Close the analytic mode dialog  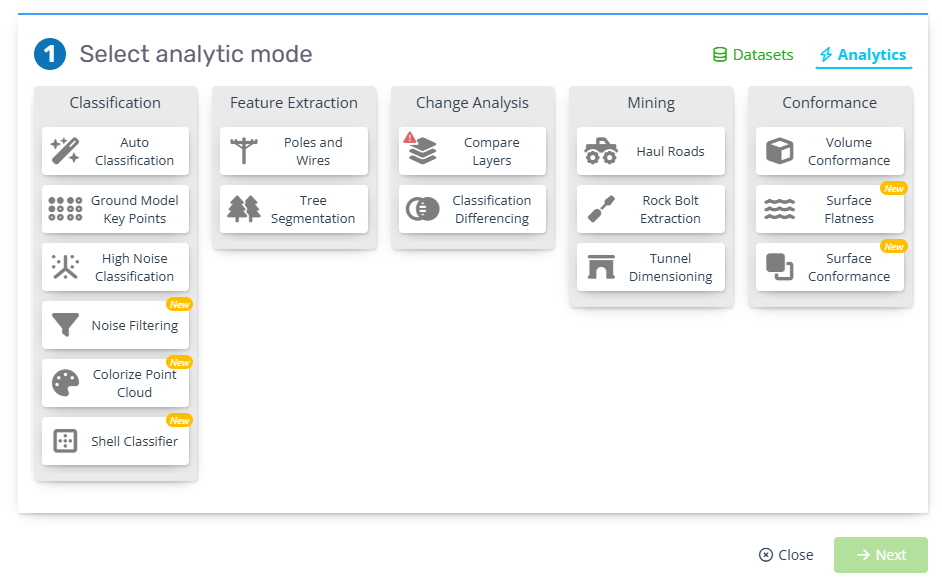tap(786, 555)
